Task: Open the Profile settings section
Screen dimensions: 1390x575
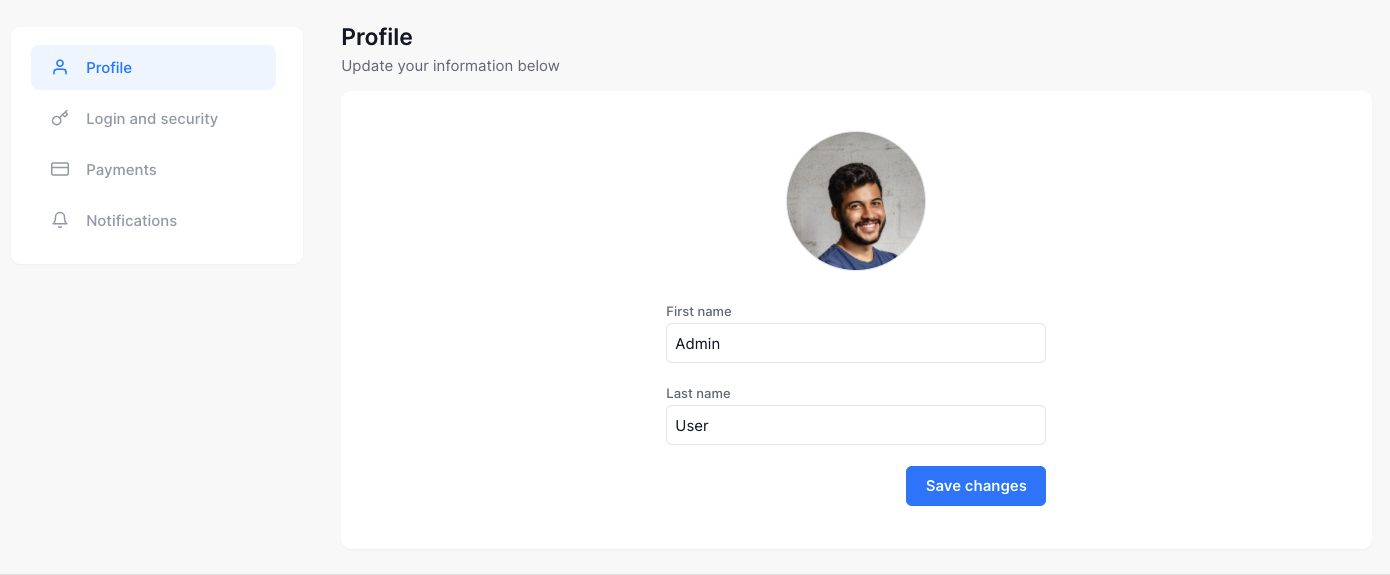Action: coord(109,68)
